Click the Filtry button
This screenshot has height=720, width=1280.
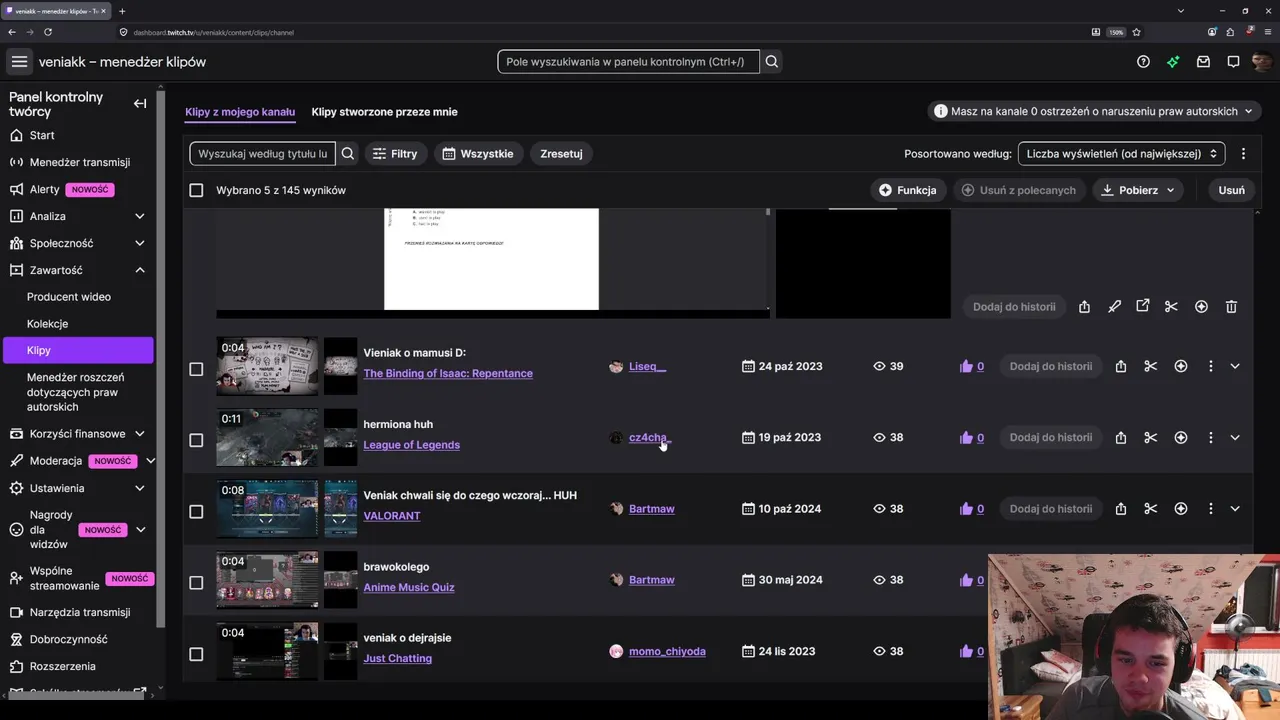point(395,154)
